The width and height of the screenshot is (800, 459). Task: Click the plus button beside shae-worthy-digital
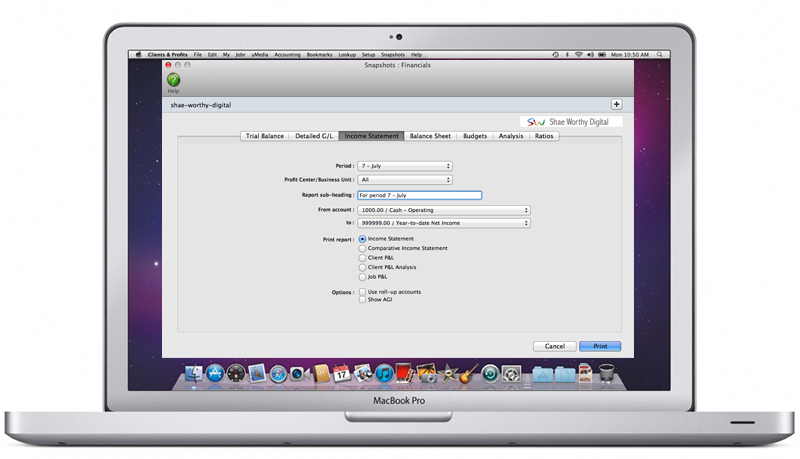click(x=616, y=104)
